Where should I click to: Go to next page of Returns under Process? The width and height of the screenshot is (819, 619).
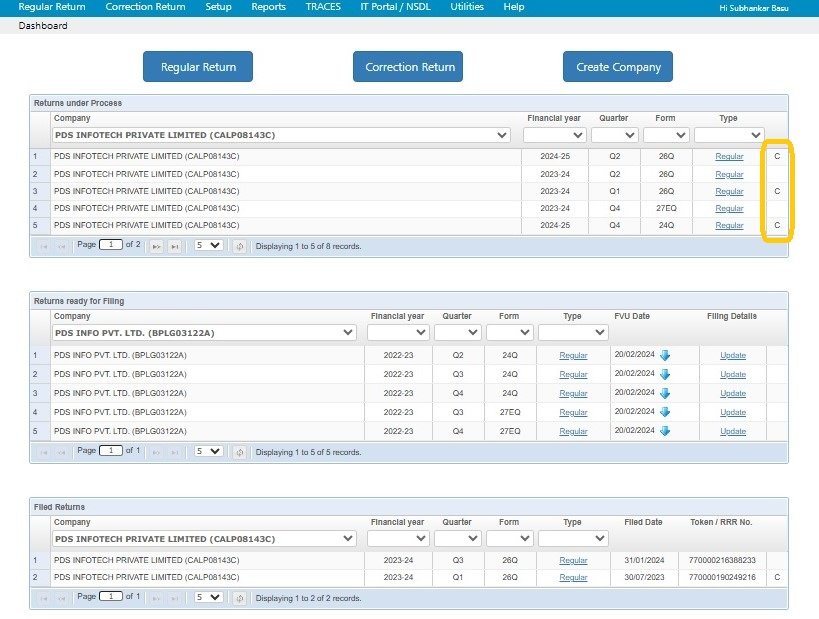click(155, 245)
